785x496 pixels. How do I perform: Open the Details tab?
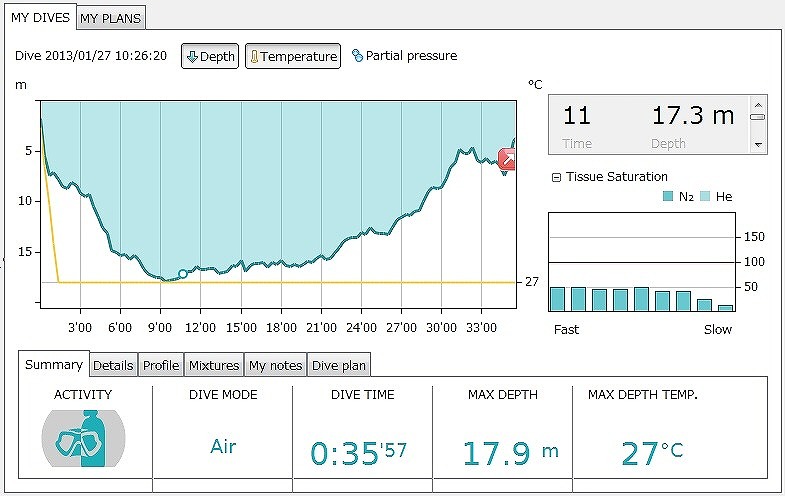(113, 365)
